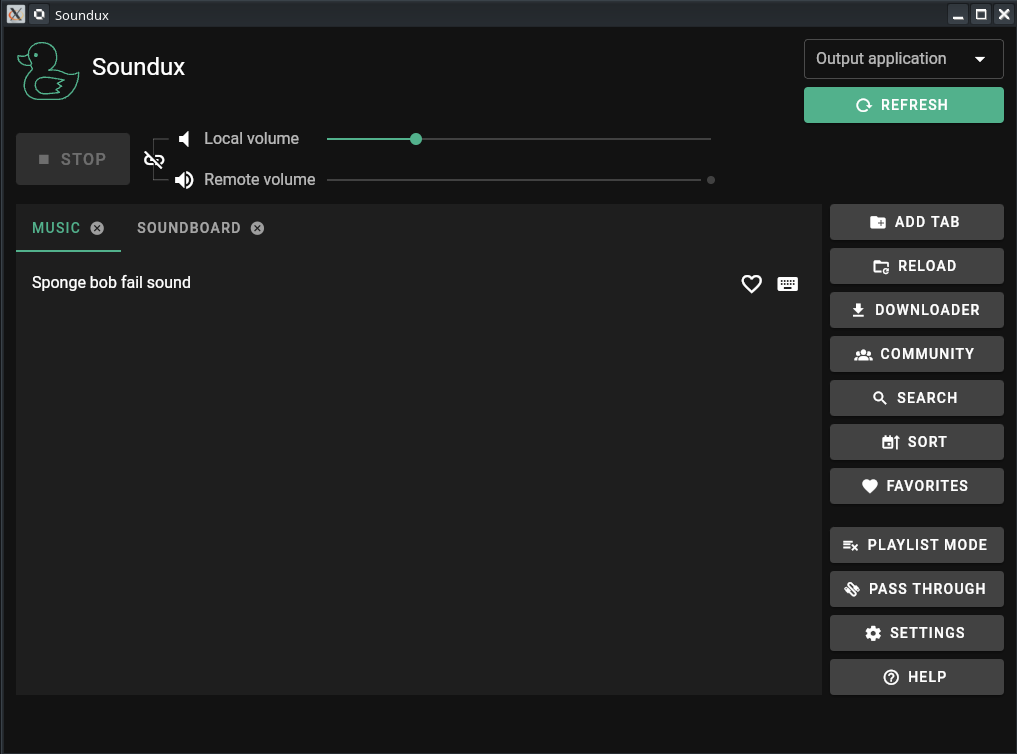Set hotkey with keyboard icon for Sponge bob sound

tap(787, 283)
